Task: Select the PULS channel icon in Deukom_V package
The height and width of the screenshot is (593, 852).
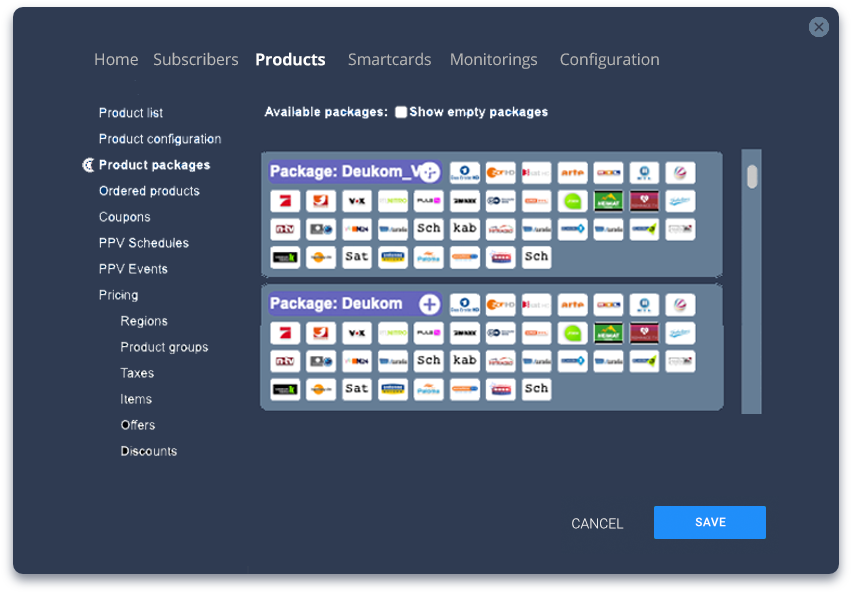Action: coord(428,201)
